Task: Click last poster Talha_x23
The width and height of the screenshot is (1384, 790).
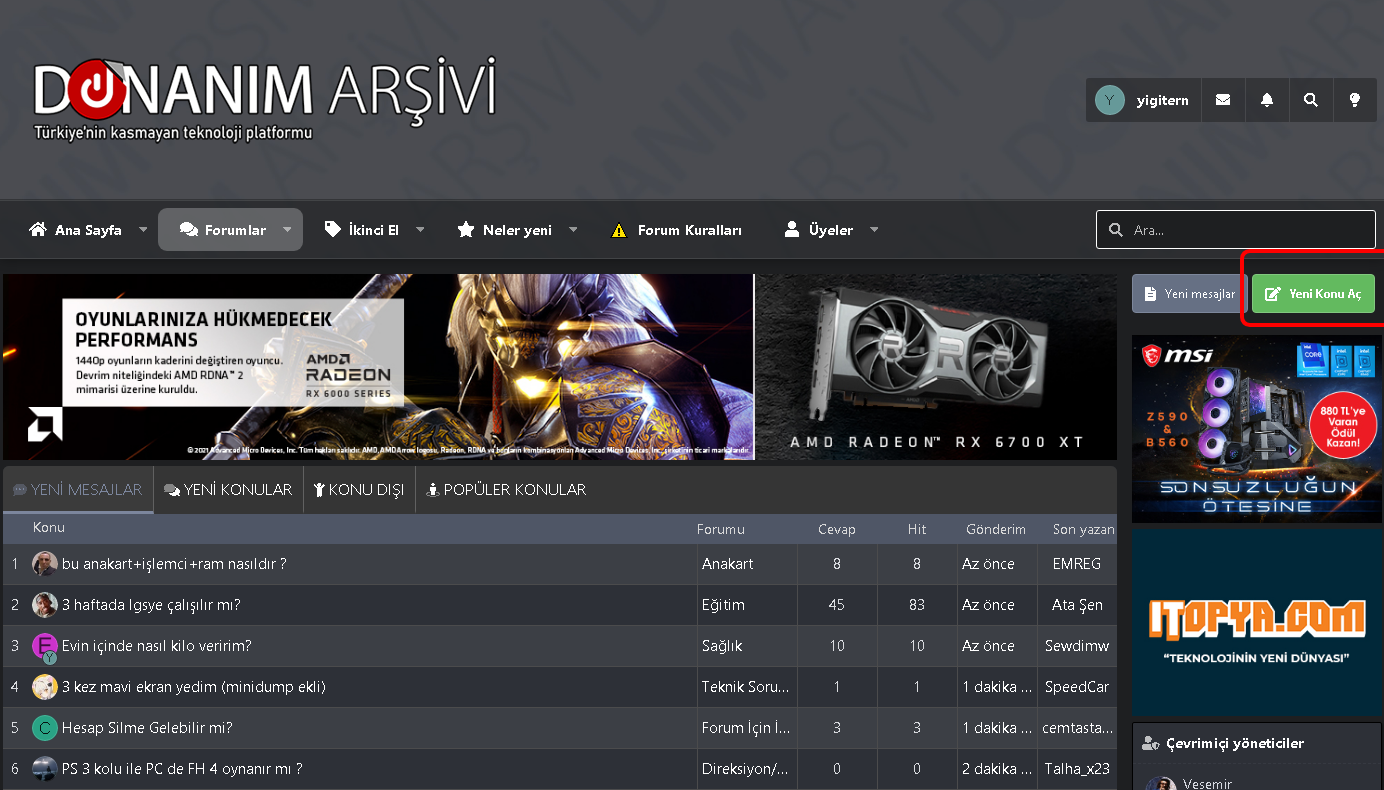Action: 1077,769
